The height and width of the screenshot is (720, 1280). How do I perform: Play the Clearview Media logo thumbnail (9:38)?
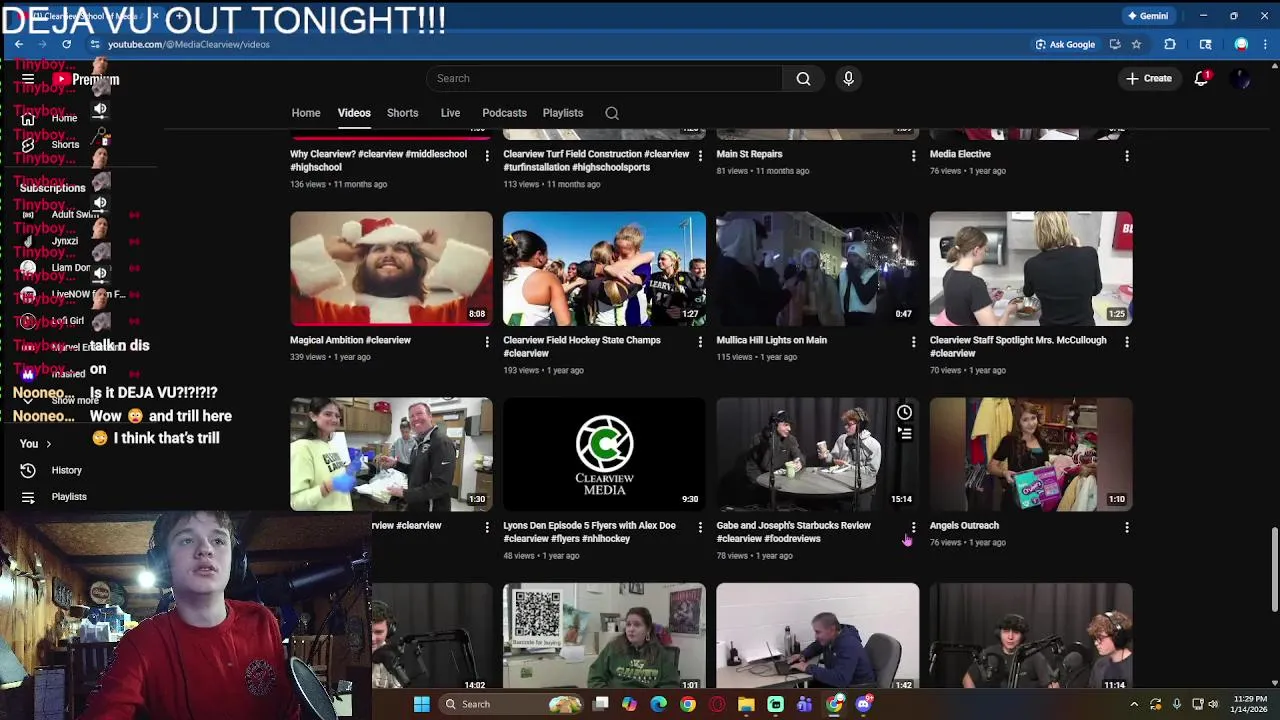604,454
